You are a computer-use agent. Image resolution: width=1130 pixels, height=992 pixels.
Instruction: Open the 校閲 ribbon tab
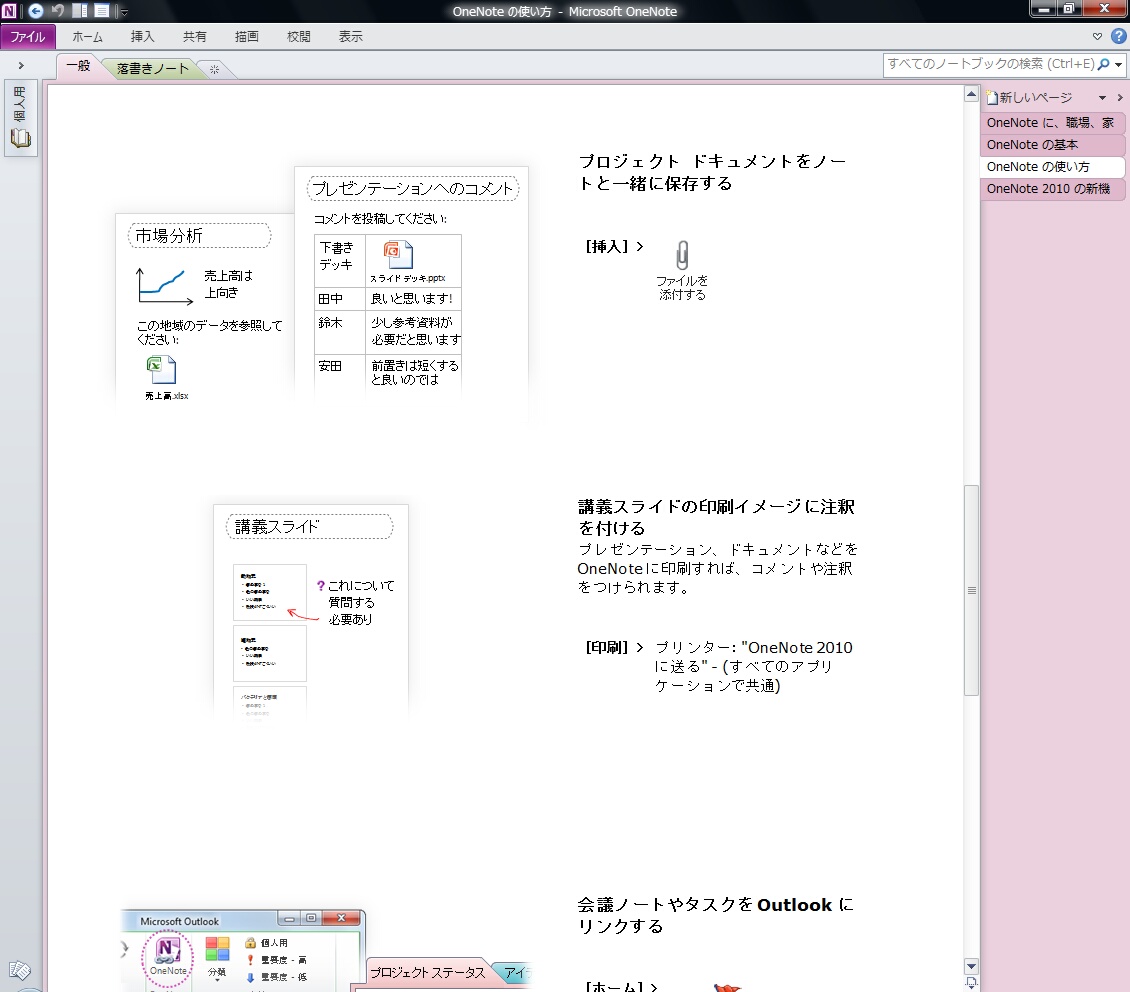click(298, 37)
